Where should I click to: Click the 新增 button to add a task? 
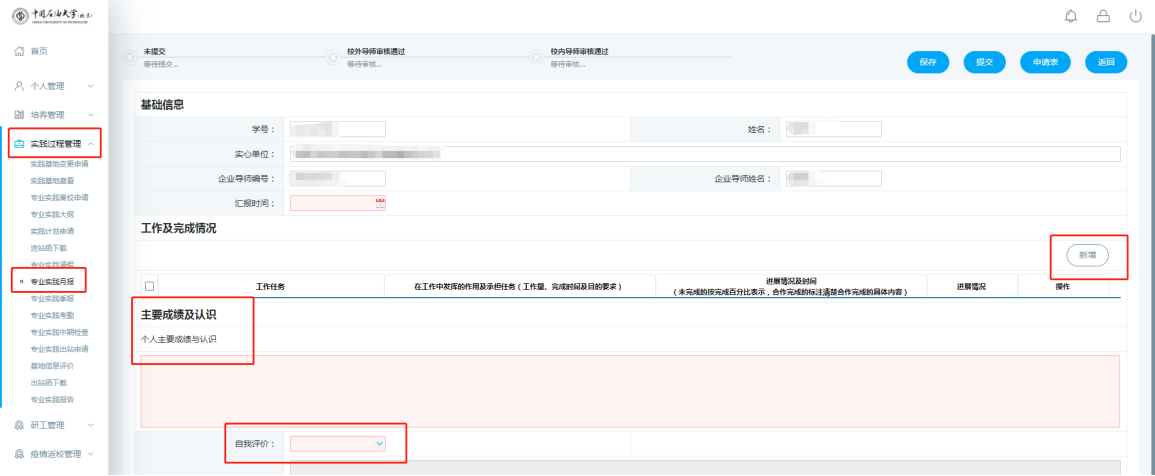[1087, 256]
